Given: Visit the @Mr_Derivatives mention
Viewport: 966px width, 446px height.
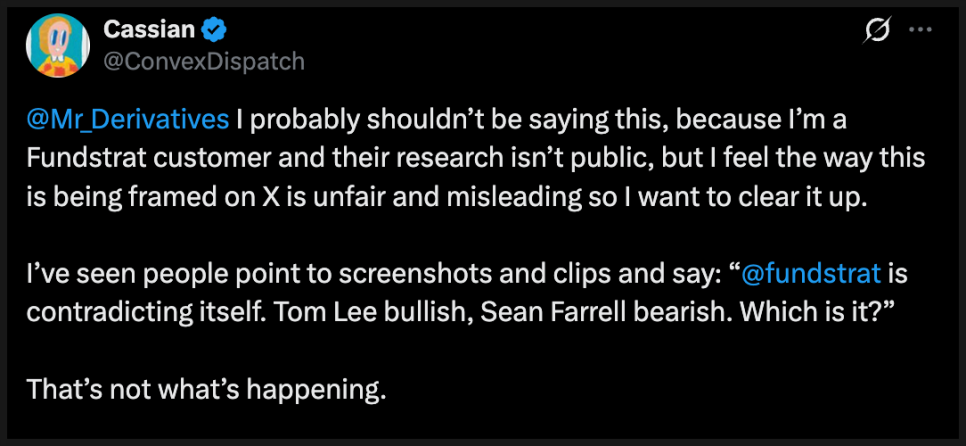Looking at the screenshot, I should [128, 120].
